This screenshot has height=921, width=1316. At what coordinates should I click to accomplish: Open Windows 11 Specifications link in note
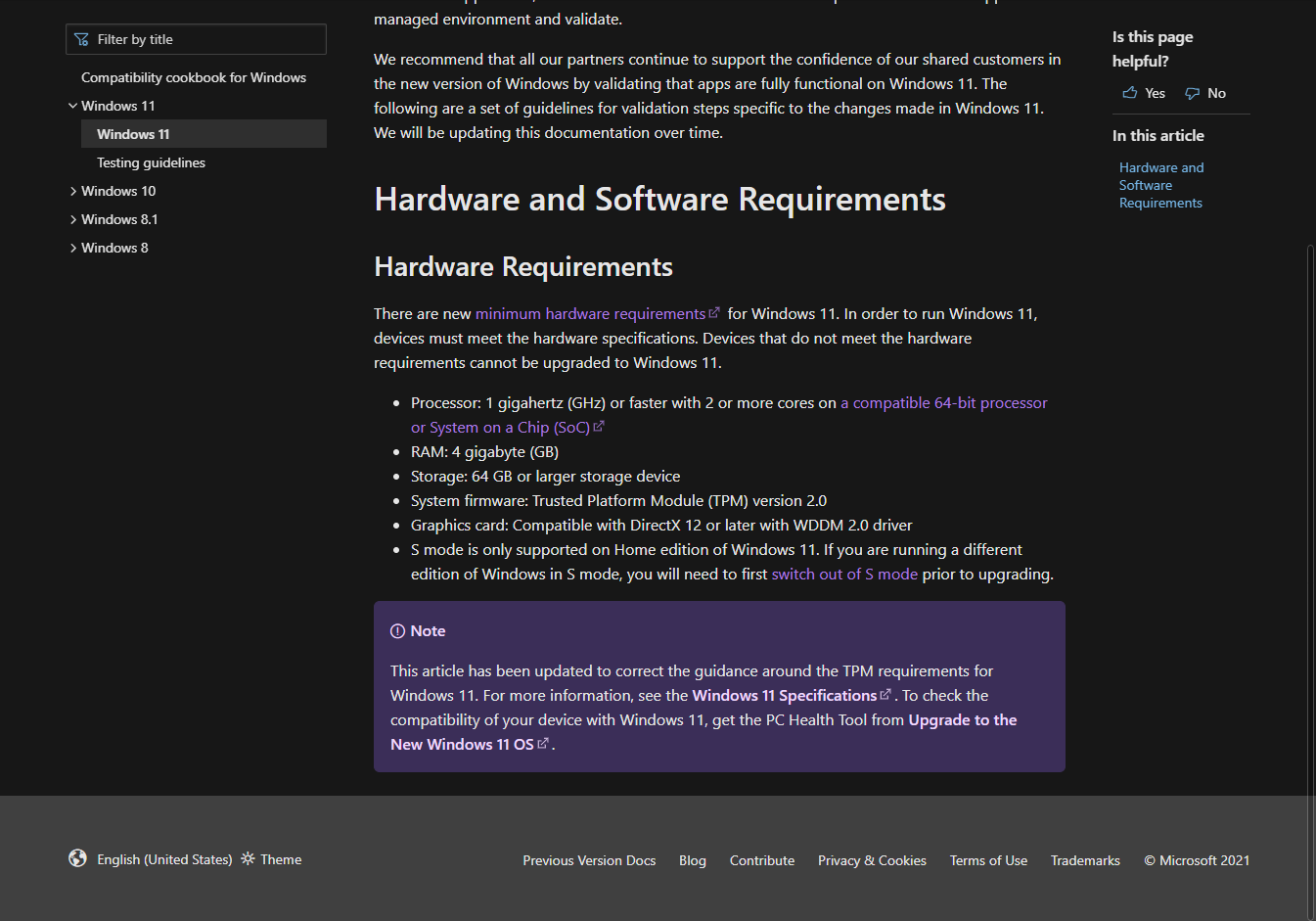coord(784,695)
